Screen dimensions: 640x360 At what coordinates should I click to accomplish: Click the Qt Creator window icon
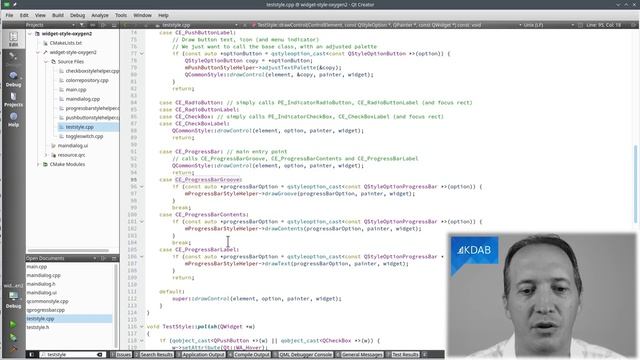point(6,4)
